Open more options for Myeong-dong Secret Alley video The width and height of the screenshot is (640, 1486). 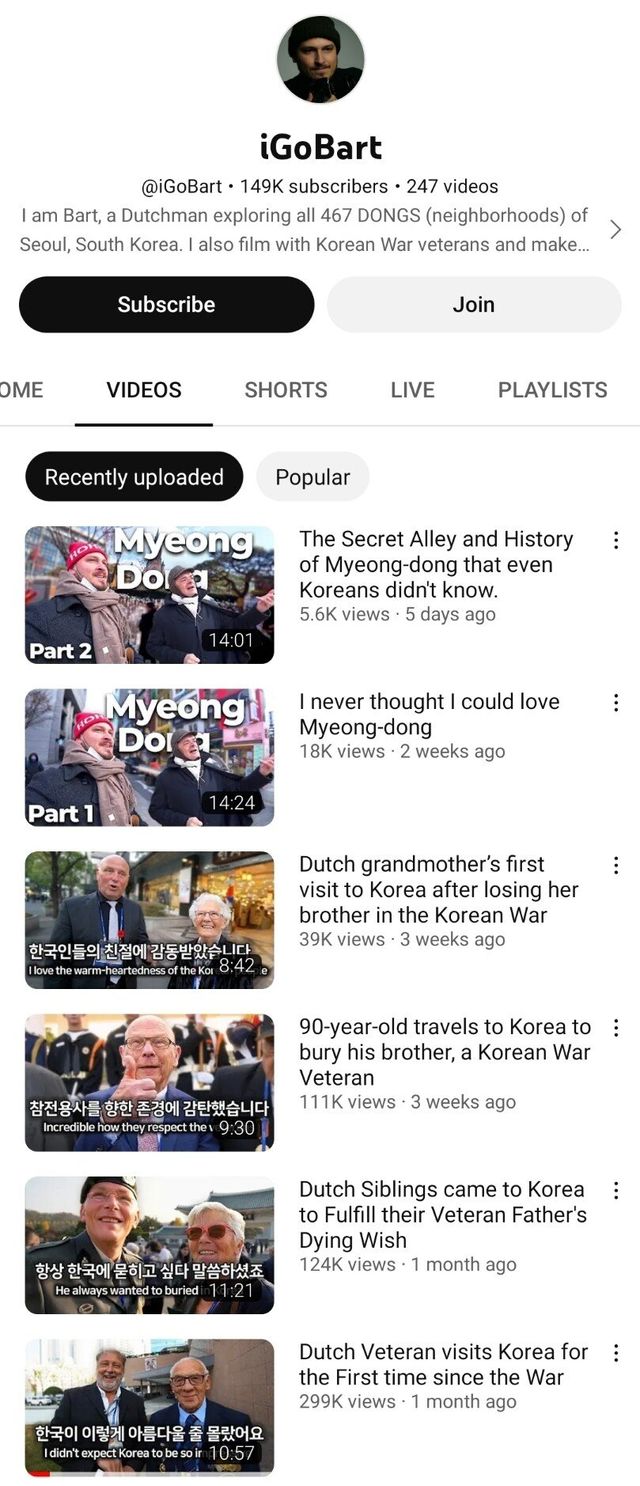tap(616, 540)
